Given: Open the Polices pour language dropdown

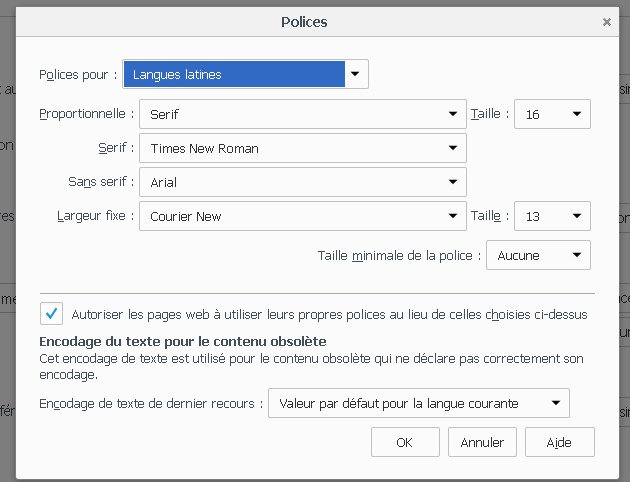Looking at the screenshot, I should (x=245, y=74).
